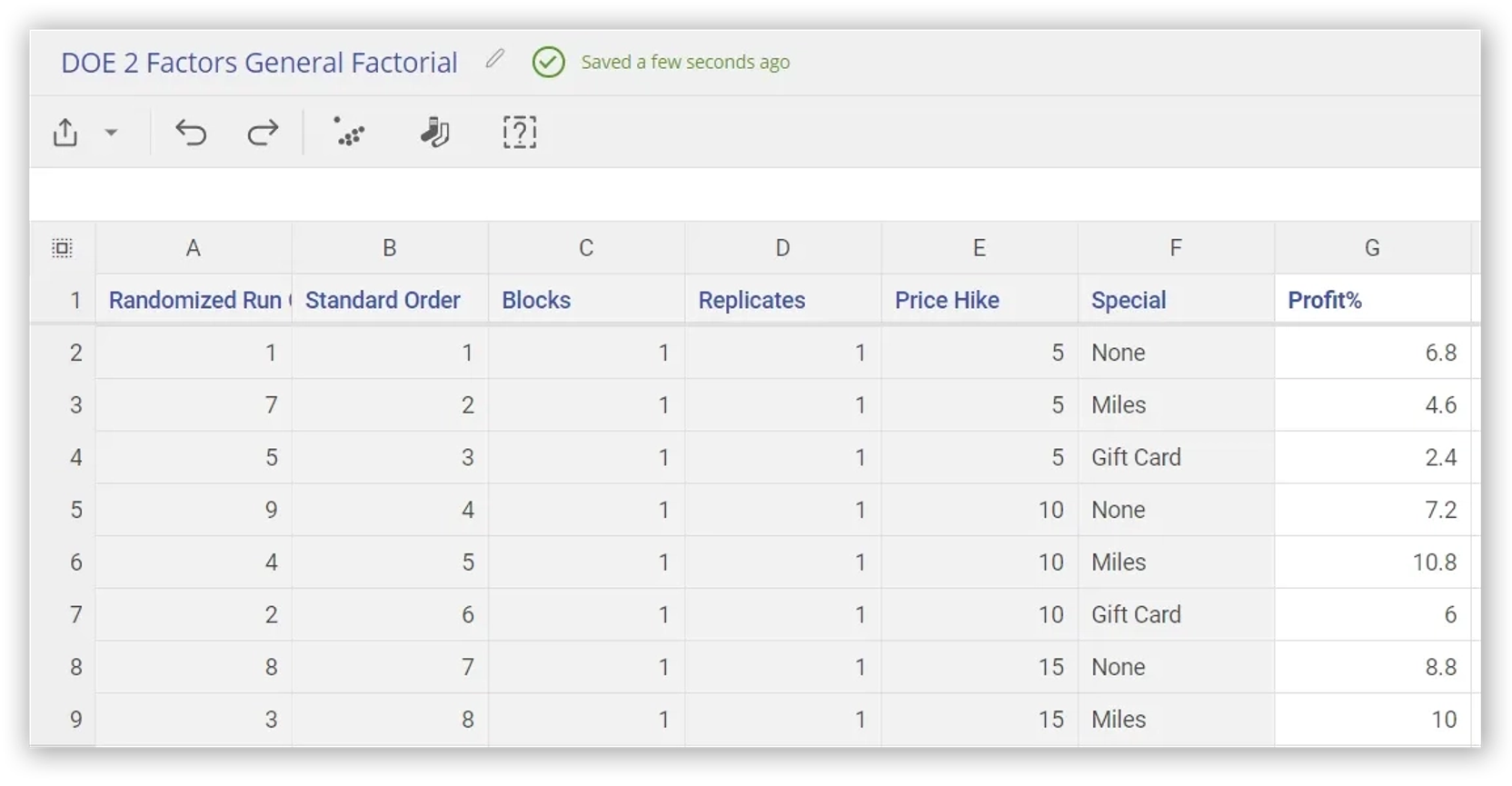Select column D header
Screen dimensions: 1512x786
pos(782,248)
